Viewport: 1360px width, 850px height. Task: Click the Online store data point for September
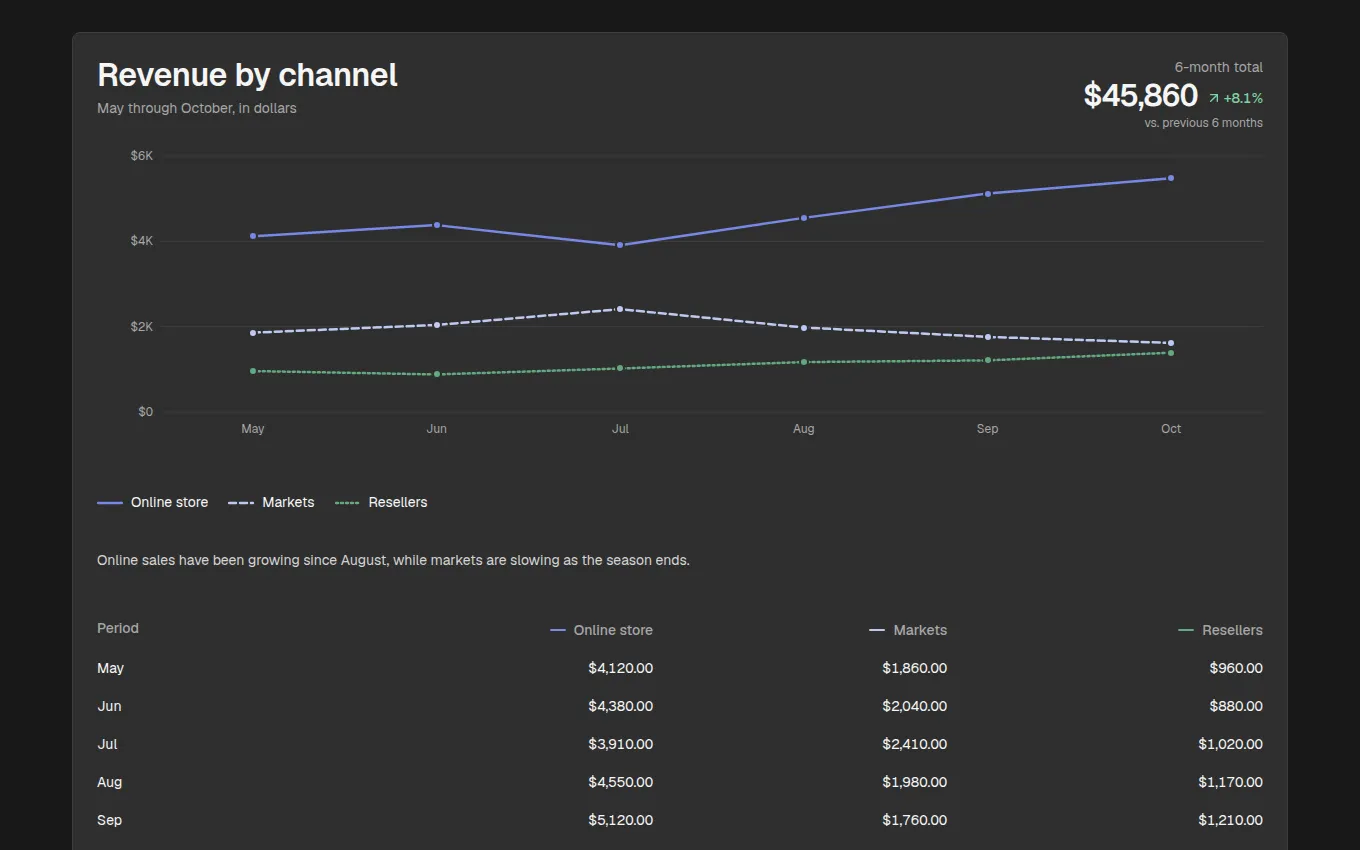pos(987,193)
